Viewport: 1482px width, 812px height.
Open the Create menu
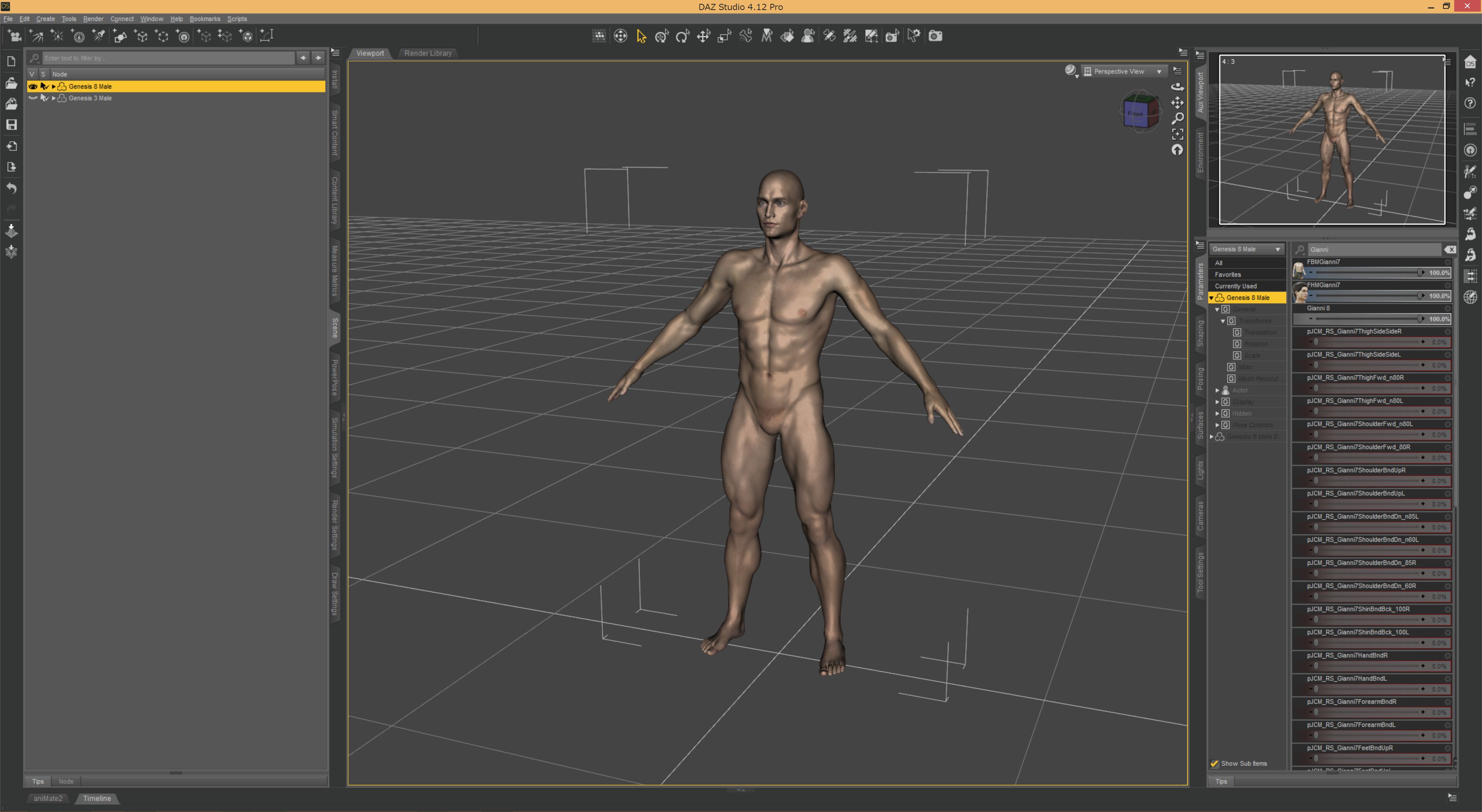(46, 19)
